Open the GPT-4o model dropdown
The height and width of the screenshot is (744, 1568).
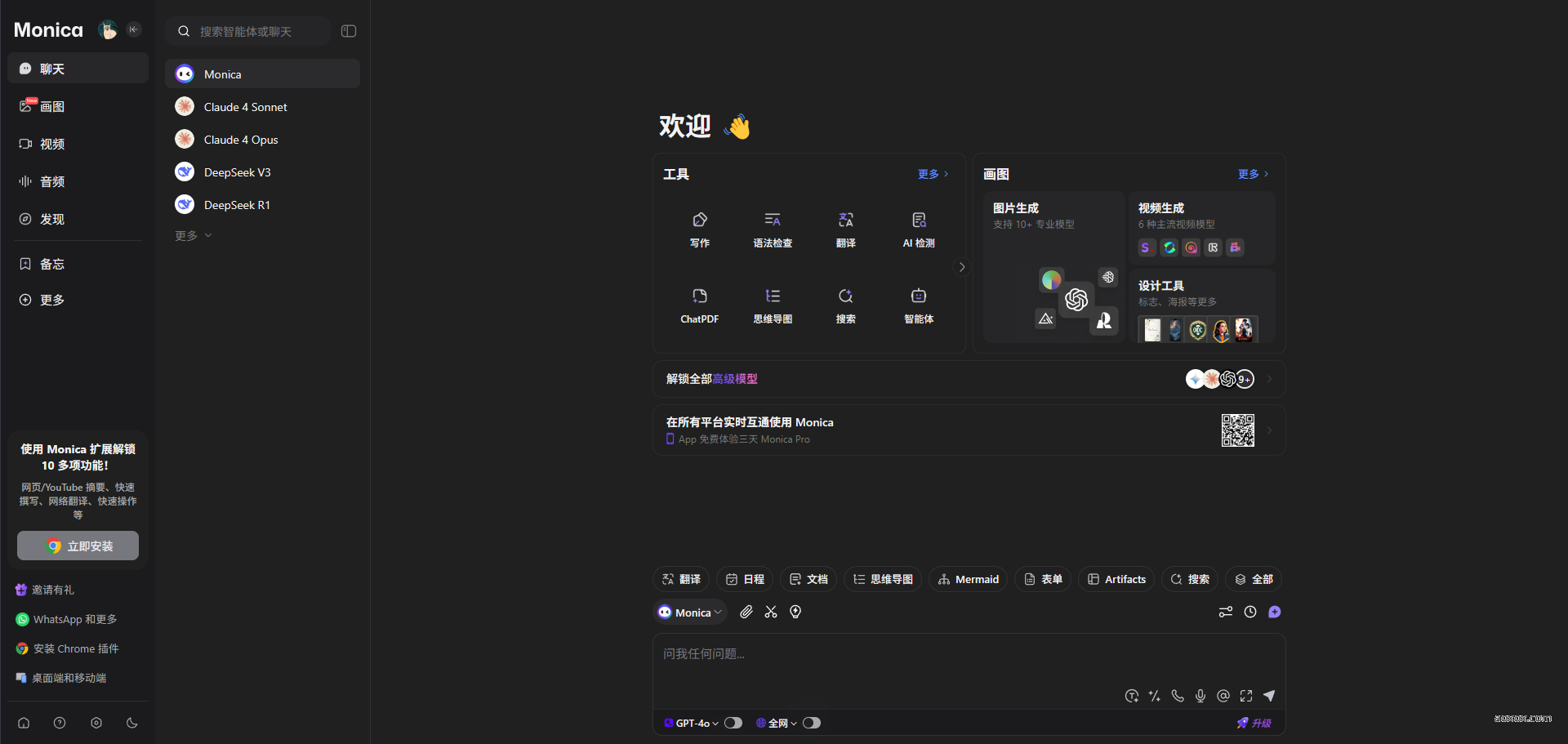pyautogui.click(x=691, y=723)
